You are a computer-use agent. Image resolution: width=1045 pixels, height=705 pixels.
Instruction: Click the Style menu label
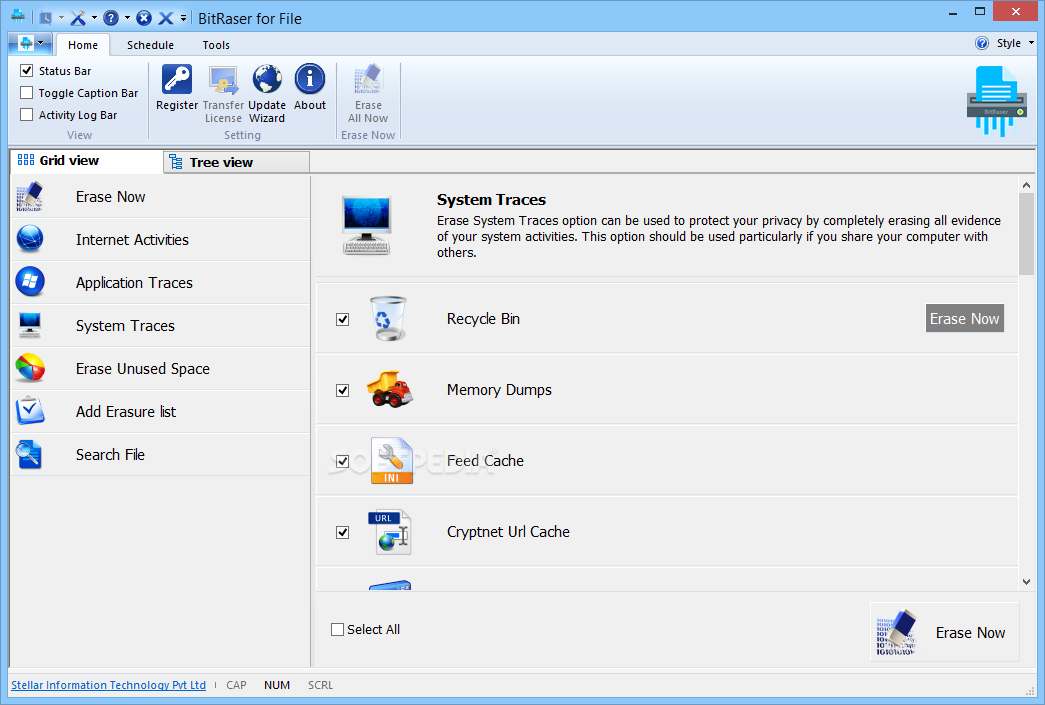(x=1008, y=43)
